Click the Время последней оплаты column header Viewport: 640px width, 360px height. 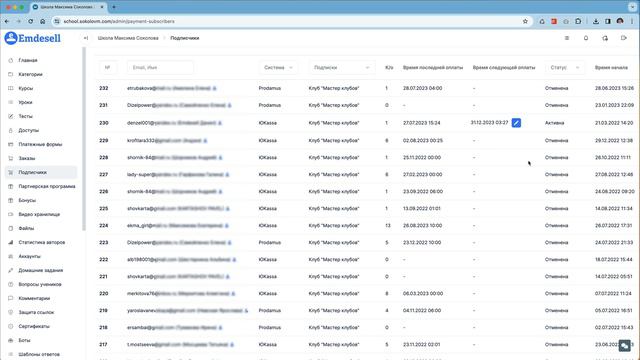point(433,67)
